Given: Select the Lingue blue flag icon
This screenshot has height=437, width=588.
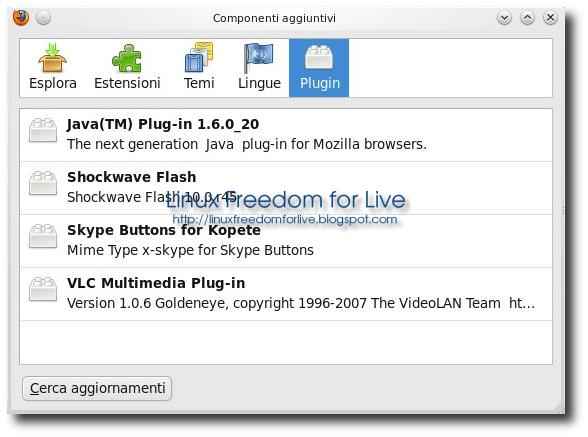Looking at the screenshot, I should (259, 58).
